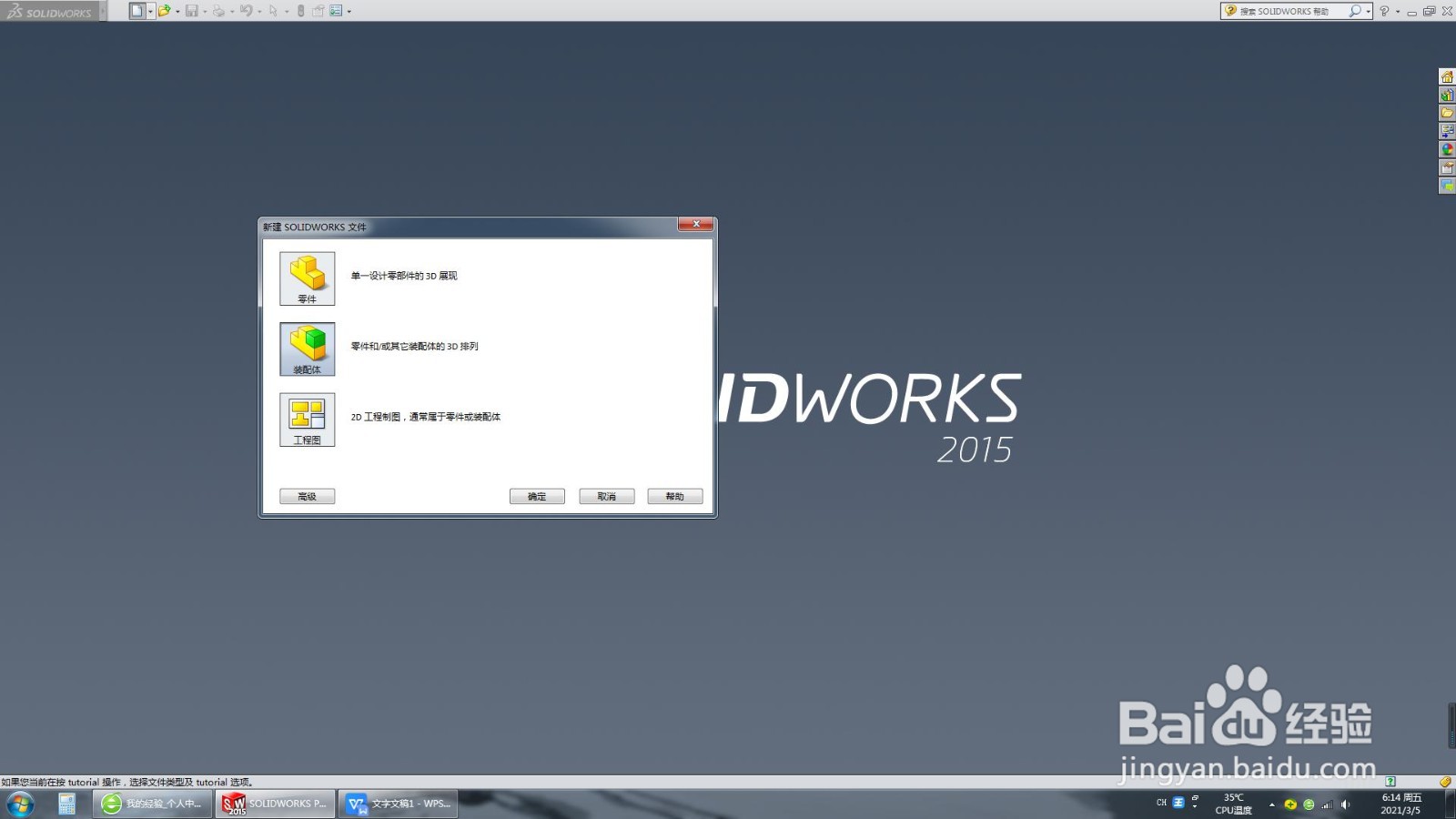1456x819 pixels.
Task: Click the SOLIDWORKS logo at top left
Action: (49, 11)
